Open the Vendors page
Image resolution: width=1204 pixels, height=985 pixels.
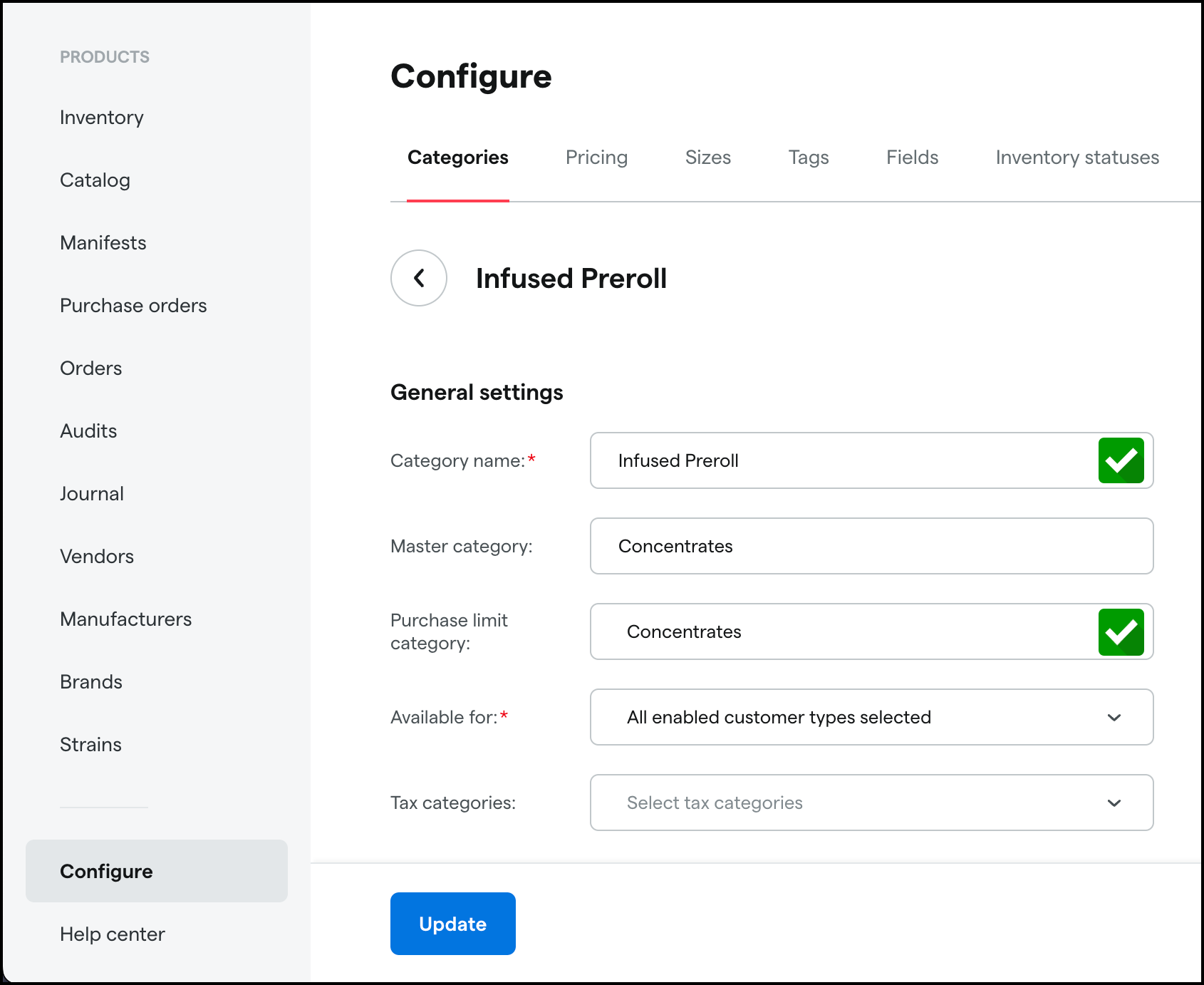pyautogui.click(x=97, y=557)
